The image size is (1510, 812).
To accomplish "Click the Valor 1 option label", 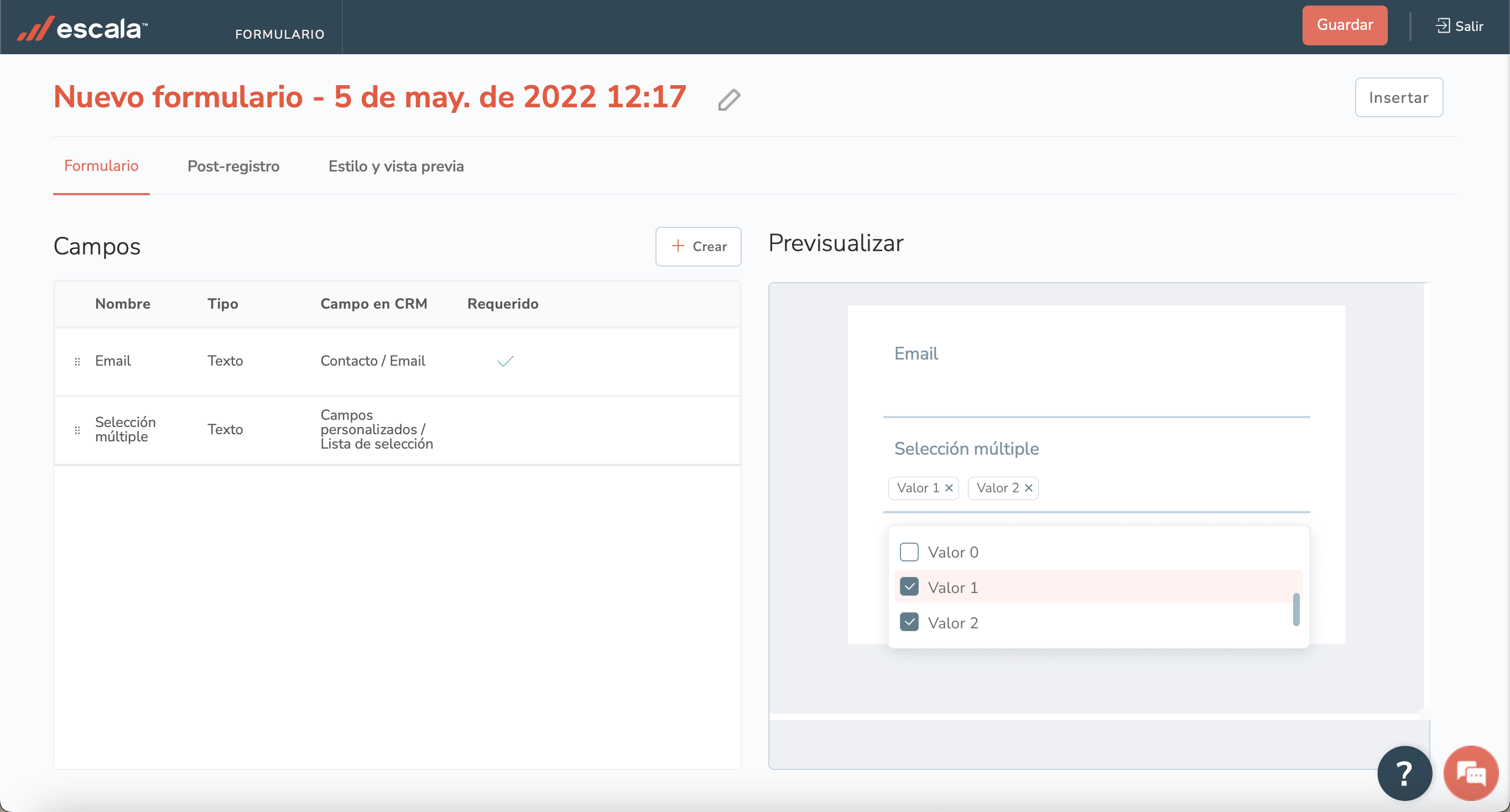I will coord(952,587).
